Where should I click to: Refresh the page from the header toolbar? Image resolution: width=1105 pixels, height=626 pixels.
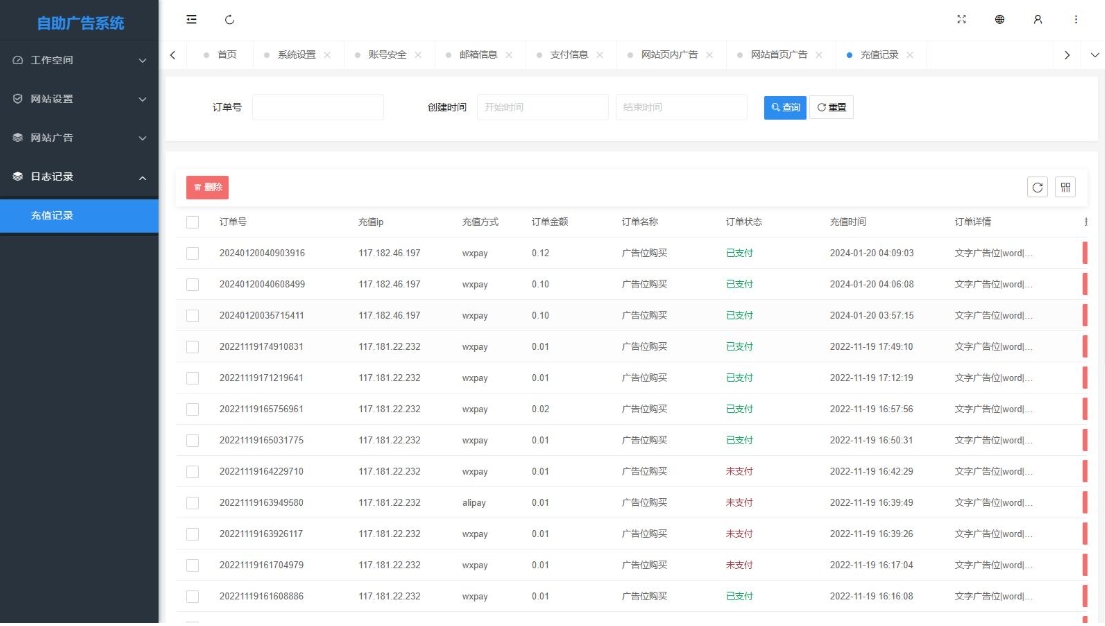point(229,20)
